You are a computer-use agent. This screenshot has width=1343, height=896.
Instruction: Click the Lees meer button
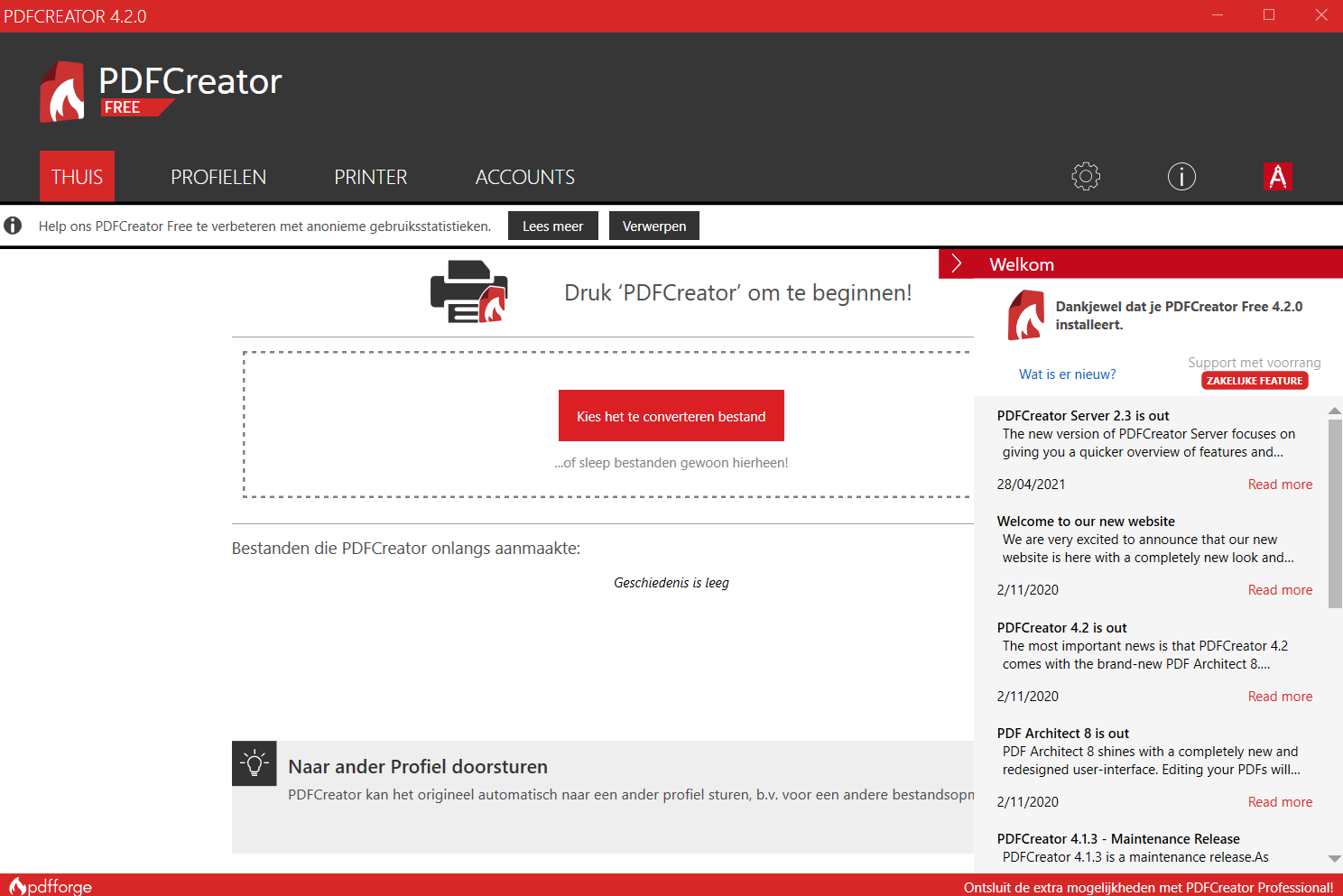553,226
